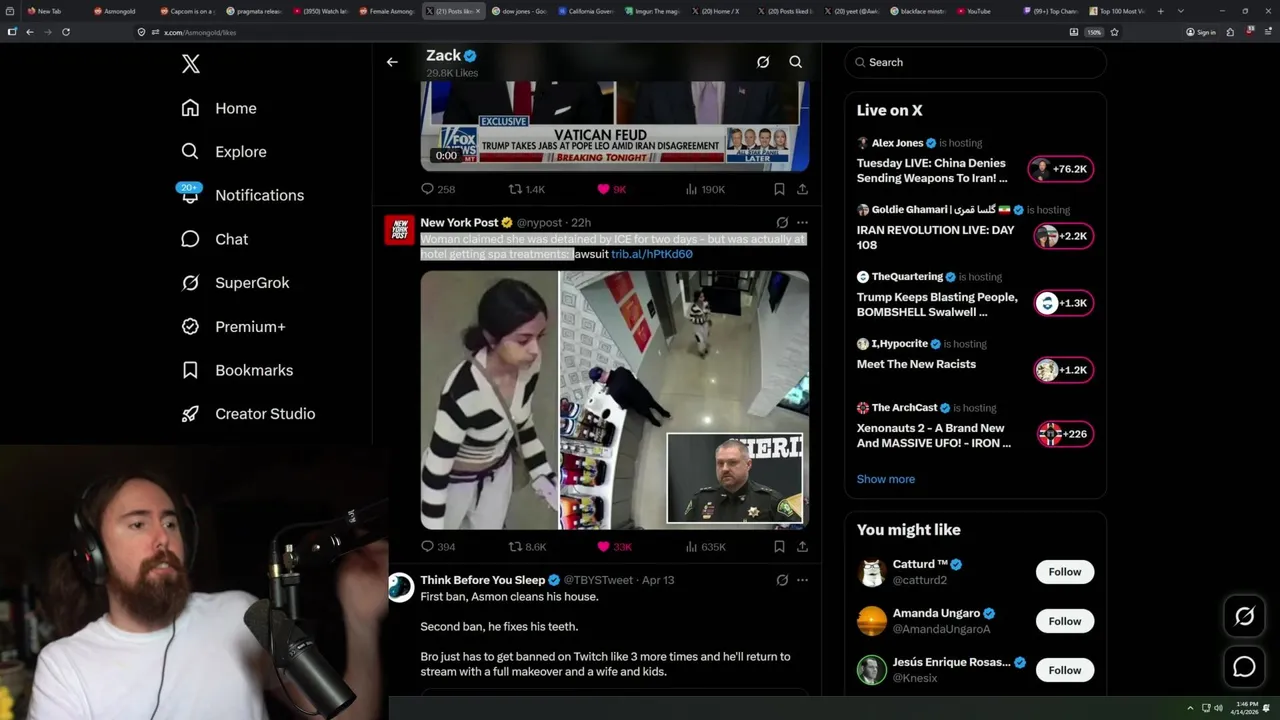This screenshot has height=720, width=1280.
Task: Bookmark the Fox News video post
Action: 779,189
